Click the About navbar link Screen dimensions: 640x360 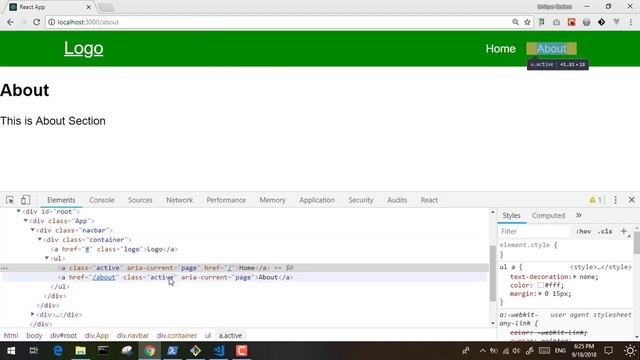(x=551, y=49)
